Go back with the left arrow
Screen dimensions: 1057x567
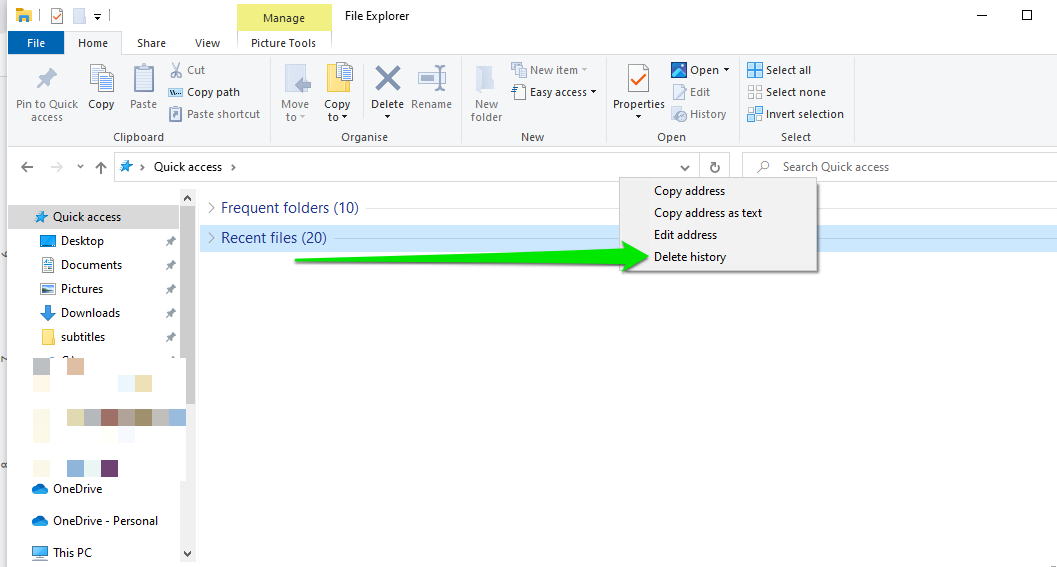point(27,167)
